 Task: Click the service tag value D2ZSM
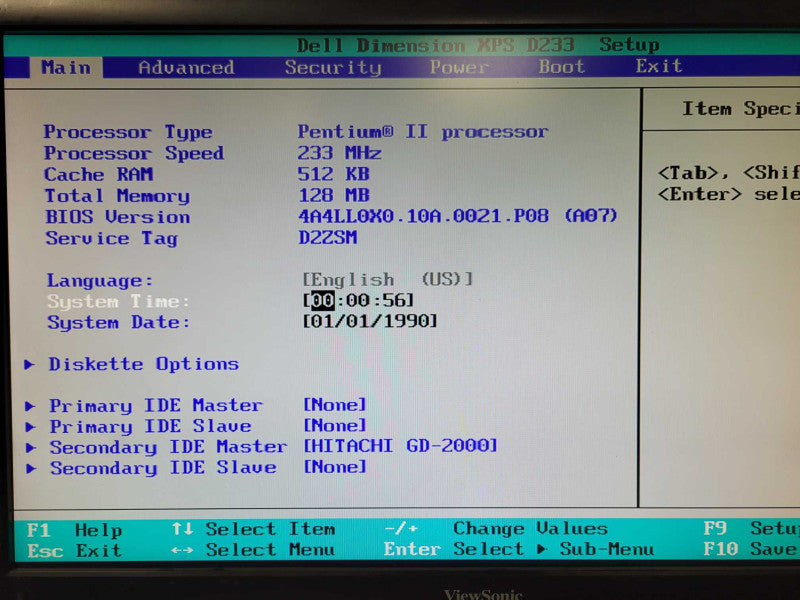coord(328,237)
